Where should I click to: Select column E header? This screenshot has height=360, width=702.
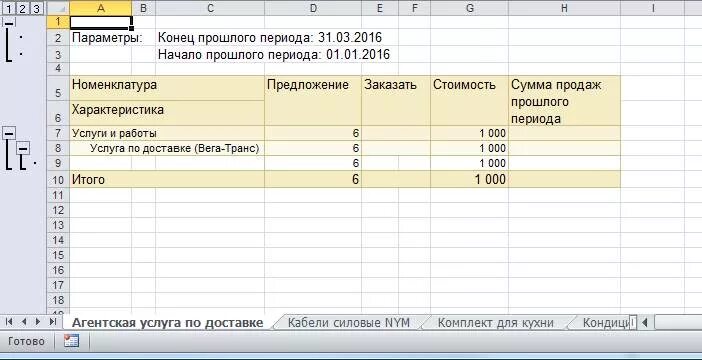point(380,8)
